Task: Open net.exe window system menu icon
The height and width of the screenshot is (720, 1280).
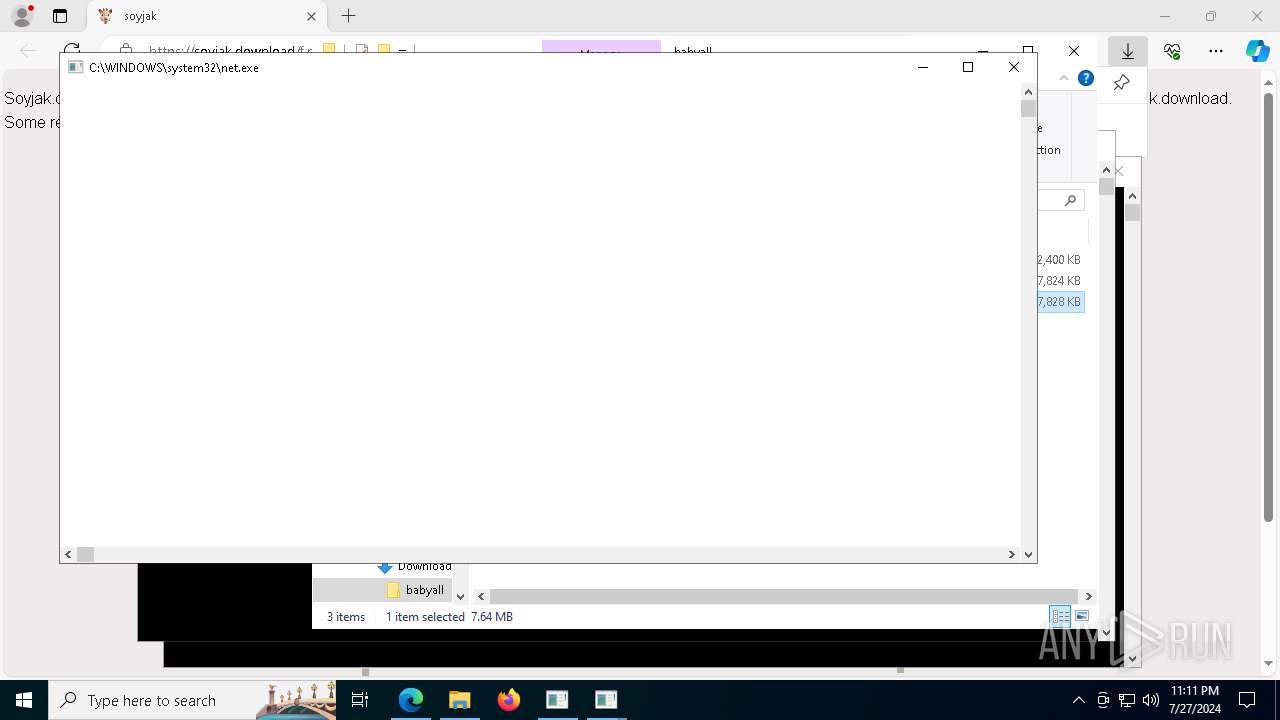Action: pos(75,67)
